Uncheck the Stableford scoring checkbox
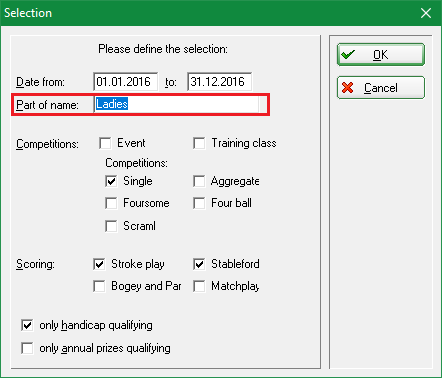The width and height of the screenshot is (442, 378). point(199,264)
